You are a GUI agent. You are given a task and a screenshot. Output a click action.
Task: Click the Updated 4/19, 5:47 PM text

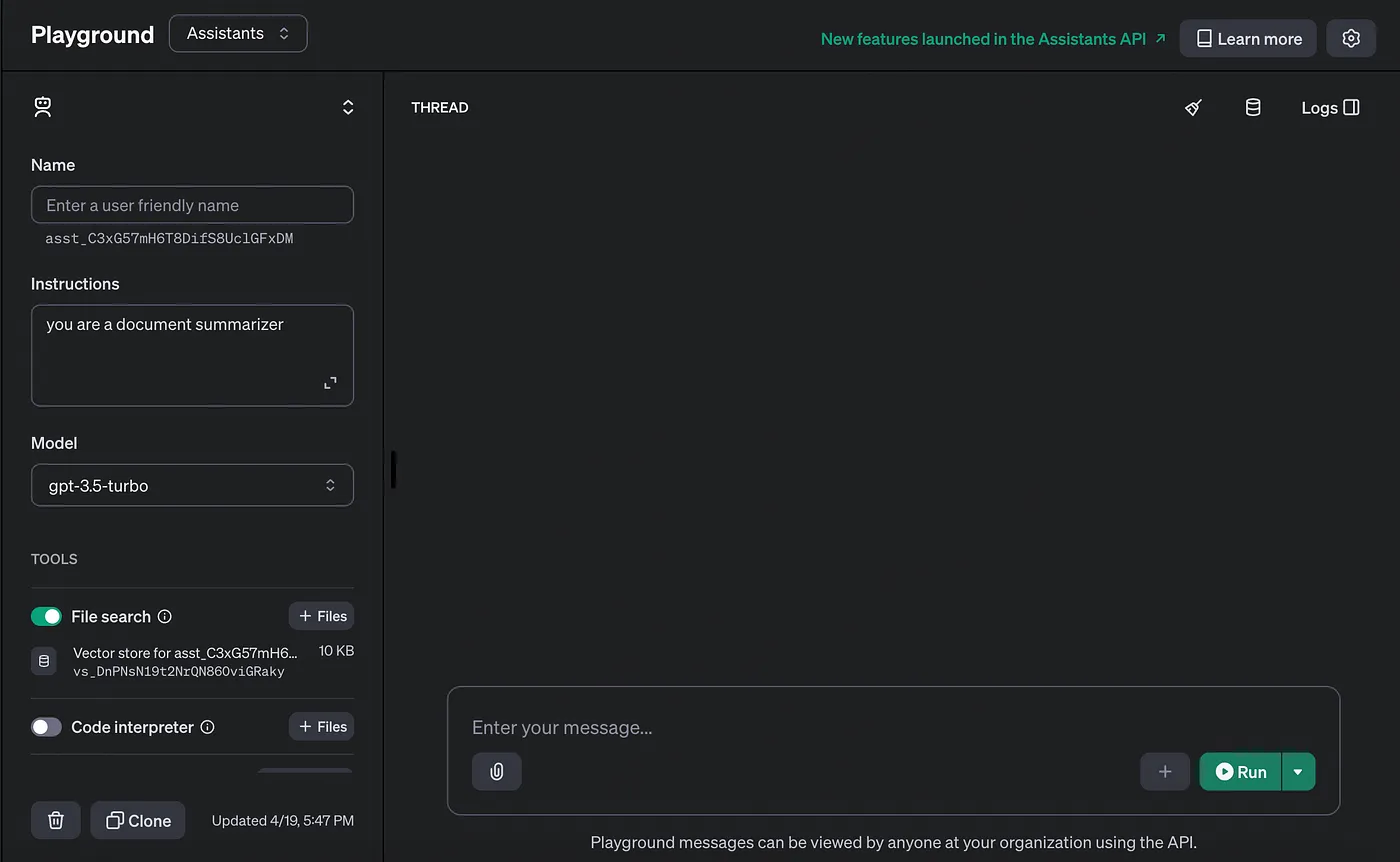click(x=283, y=820)
